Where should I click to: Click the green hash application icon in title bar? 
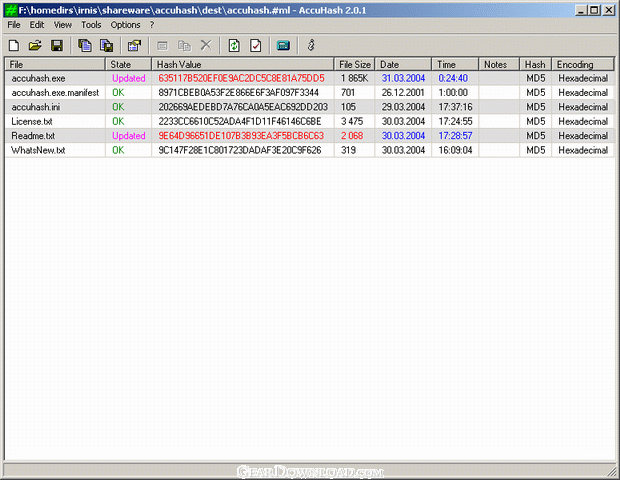coord(11,10)
